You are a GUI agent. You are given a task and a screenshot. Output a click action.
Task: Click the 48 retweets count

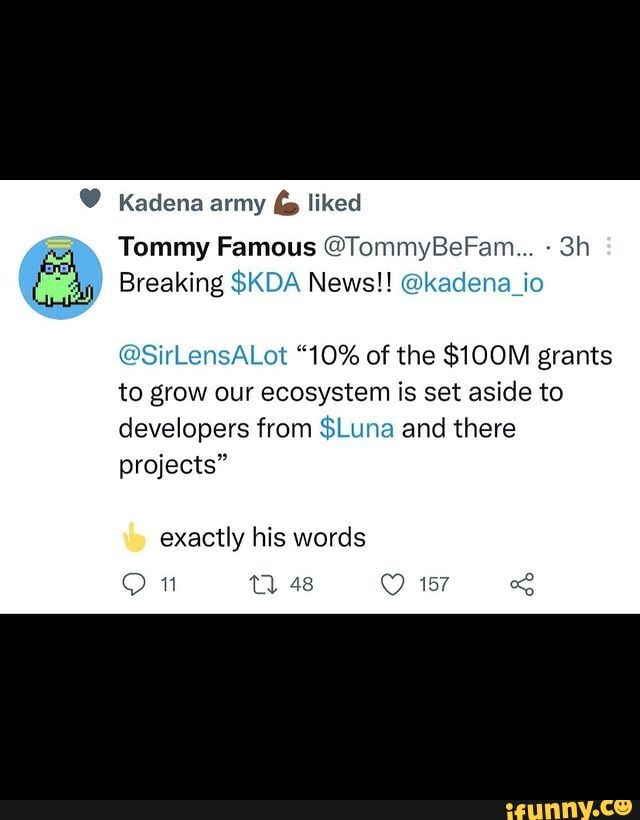point(301,584)
